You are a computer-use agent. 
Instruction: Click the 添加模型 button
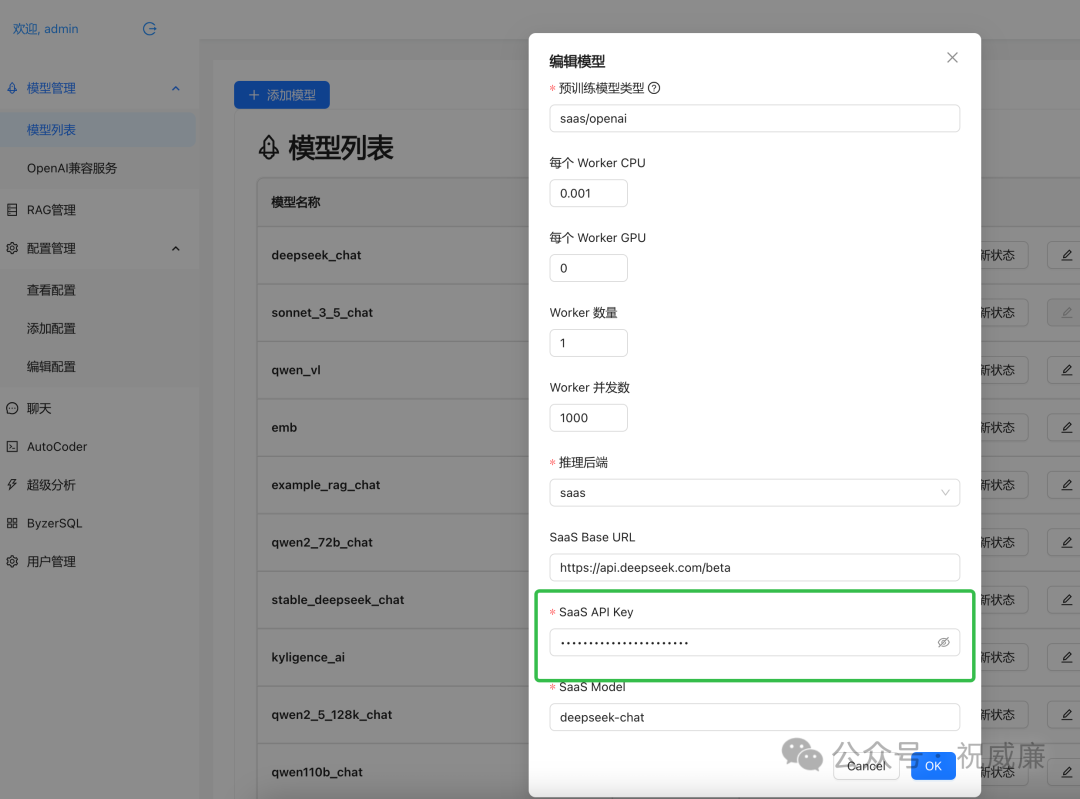pos(282,95)
